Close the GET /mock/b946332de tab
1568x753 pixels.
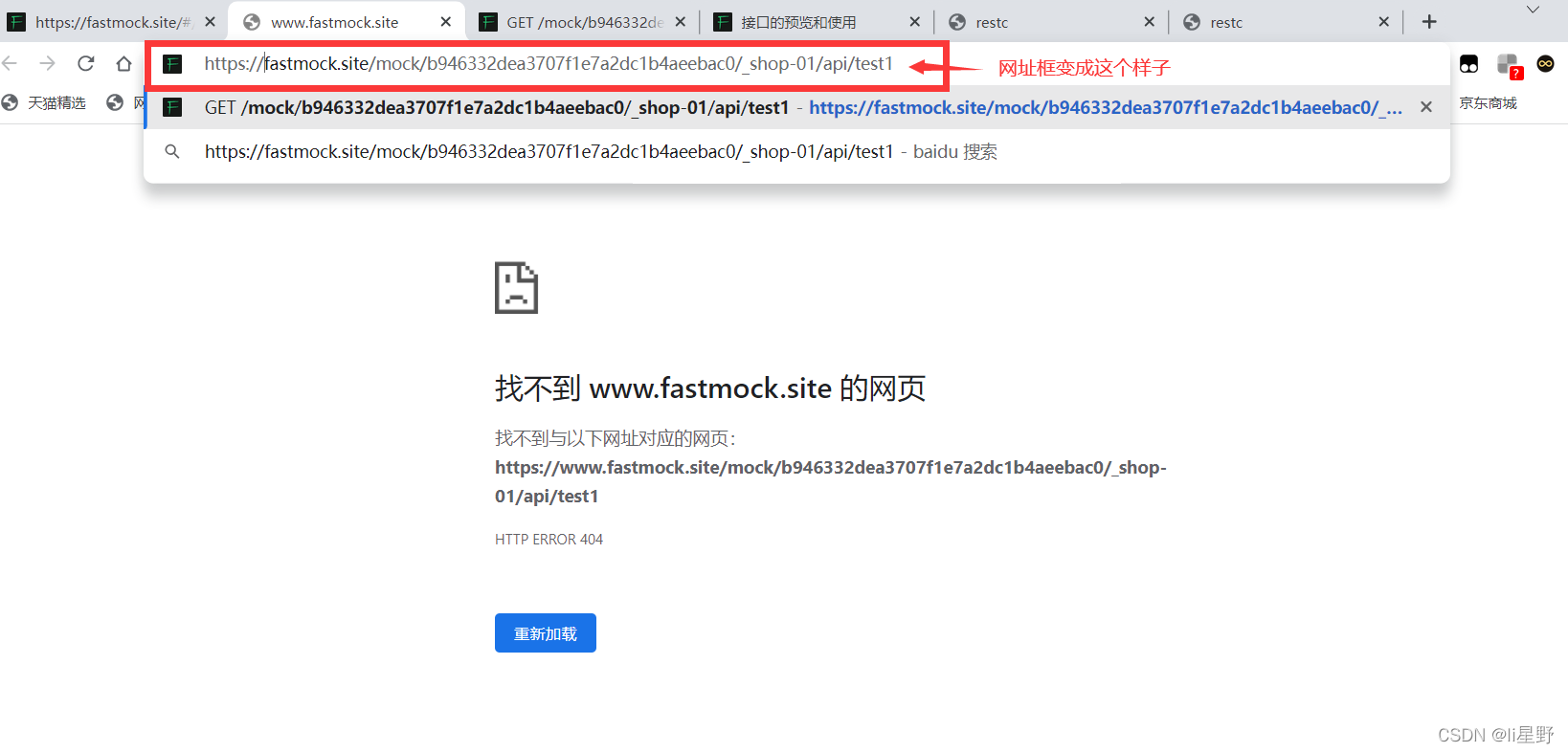[x=681, y=22]
